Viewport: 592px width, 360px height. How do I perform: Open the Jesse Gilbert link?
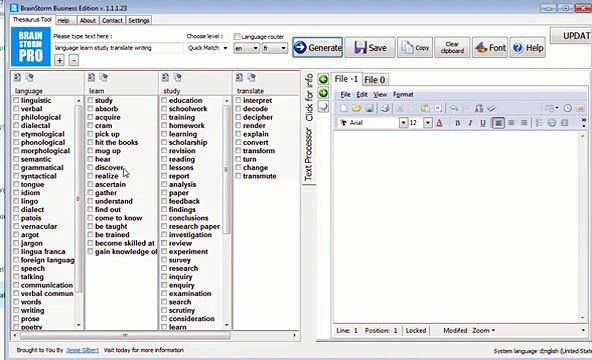(83, 350)
